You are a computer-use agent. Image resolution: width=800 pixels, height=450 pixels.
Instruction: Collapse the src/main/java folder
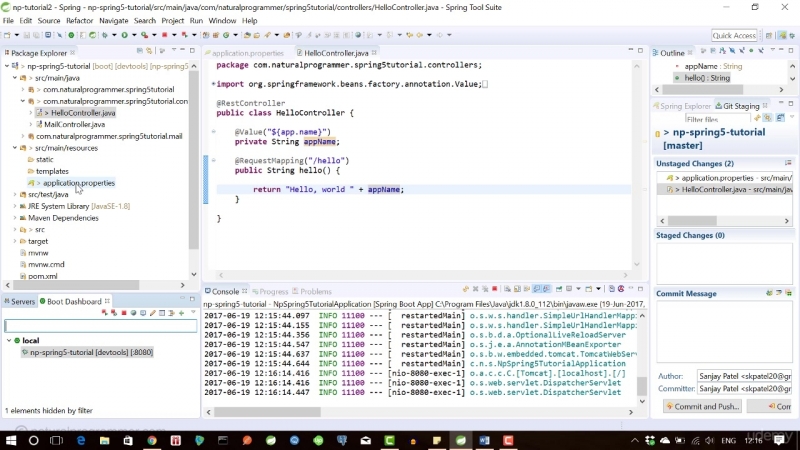(x=15, y=78)
